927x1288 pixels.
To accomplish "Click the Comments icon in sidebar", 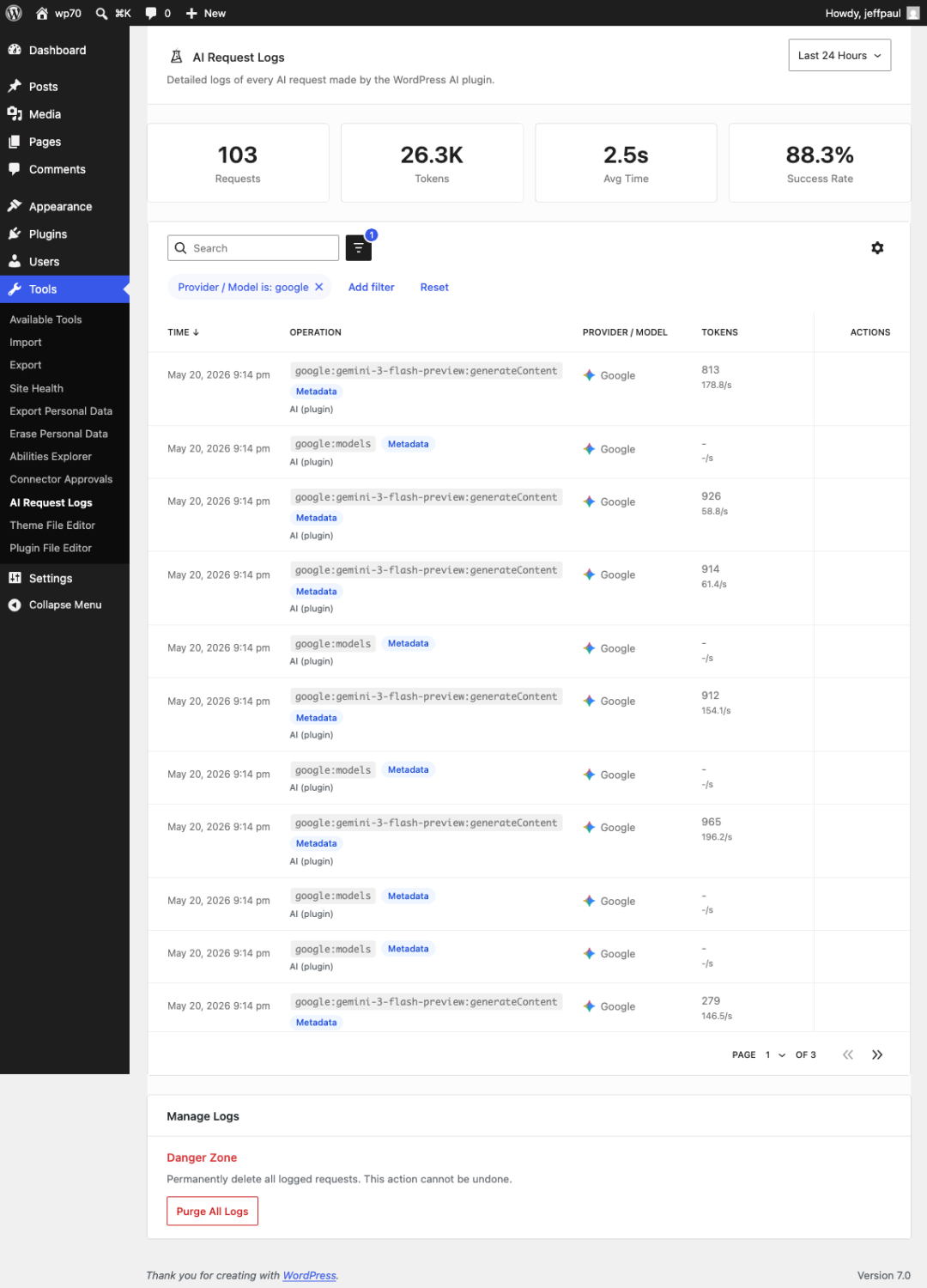I will point(15,169).
